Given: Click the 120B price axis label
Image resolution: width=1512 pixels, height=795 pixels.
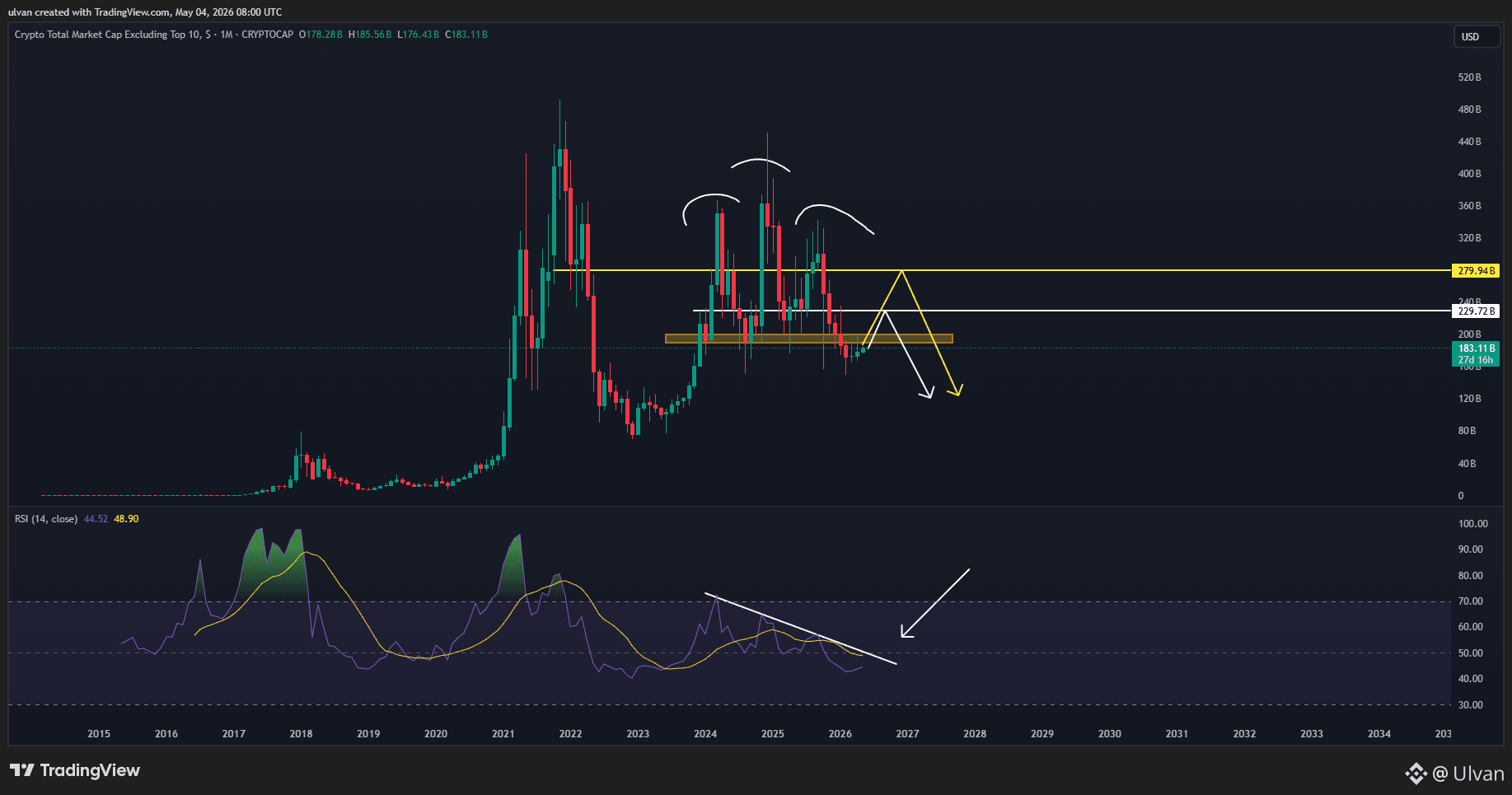Looking at the screenshot, I should [x=1470, y=399].
